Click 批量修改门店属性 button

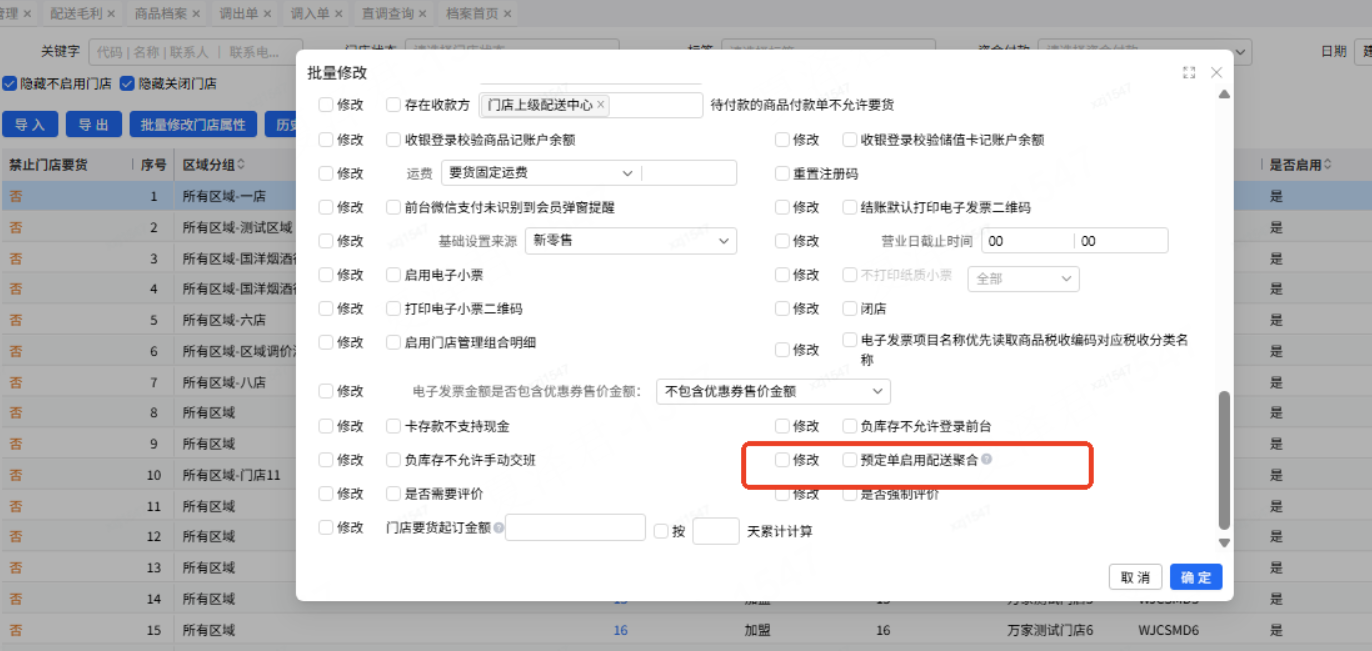[193, 125]
